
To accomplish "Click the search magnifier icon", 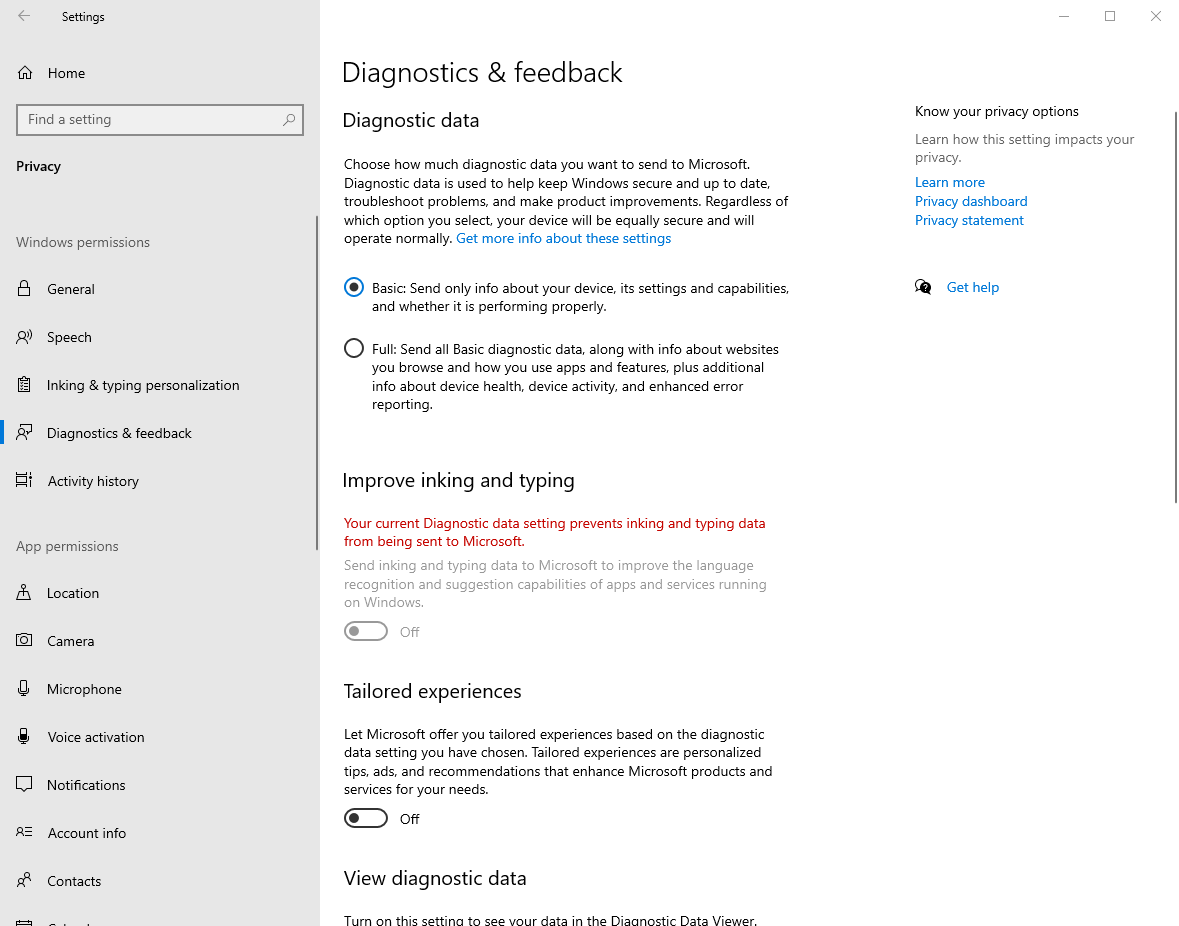I will [x=289, y=120].
